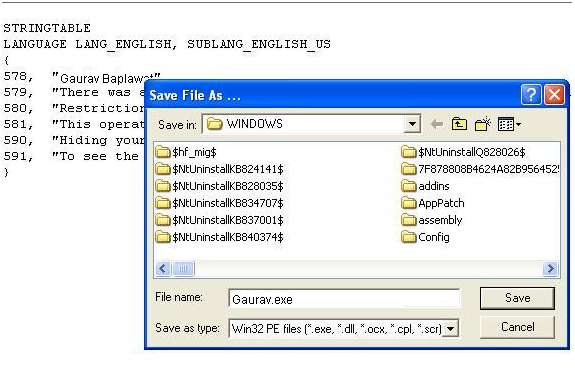Click the file list left scroll arrow
The height and width of the screenshot is (381, 575).
pos(163,269)
